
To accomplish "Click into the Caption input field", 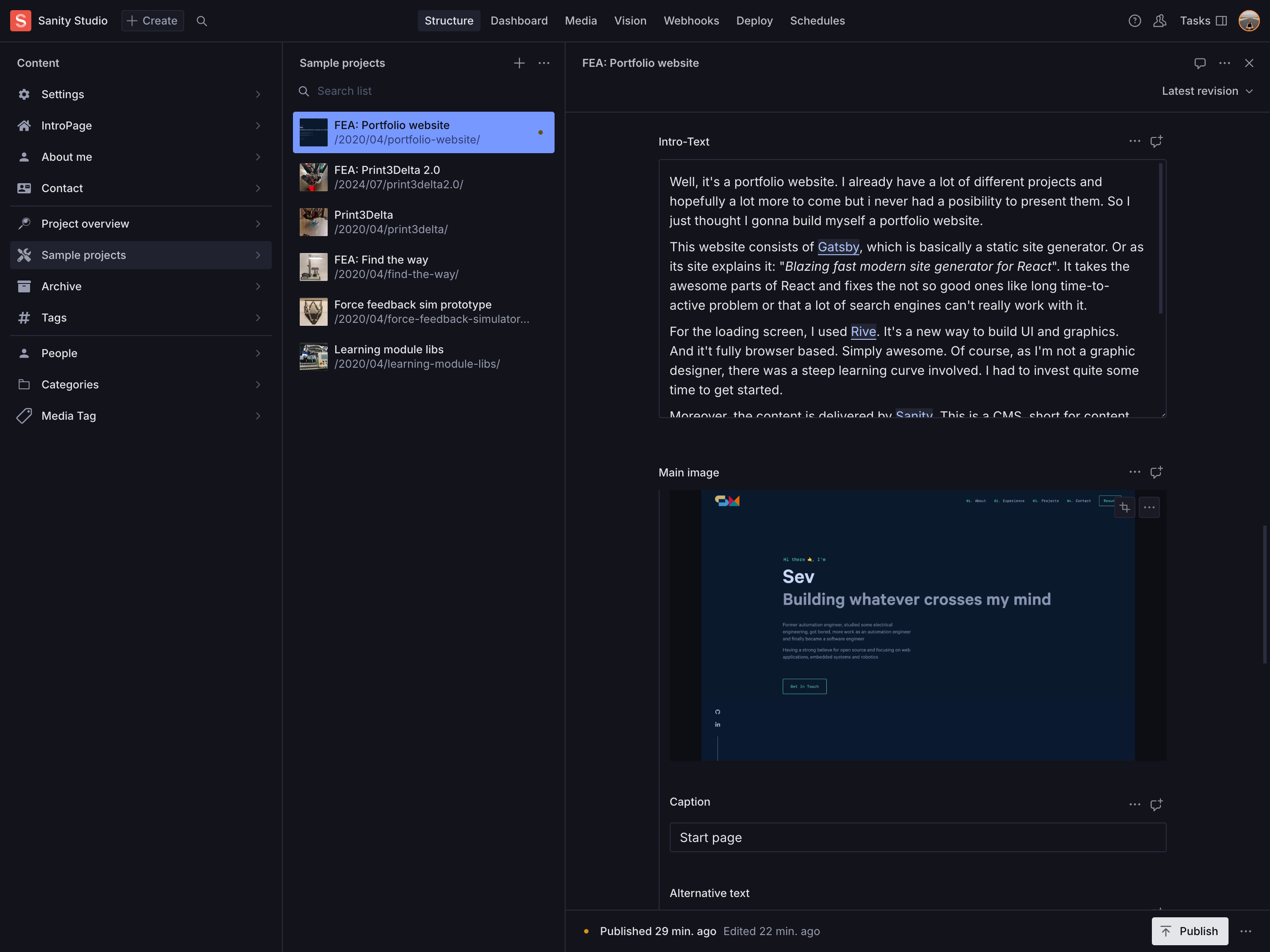I will [917, 838].
